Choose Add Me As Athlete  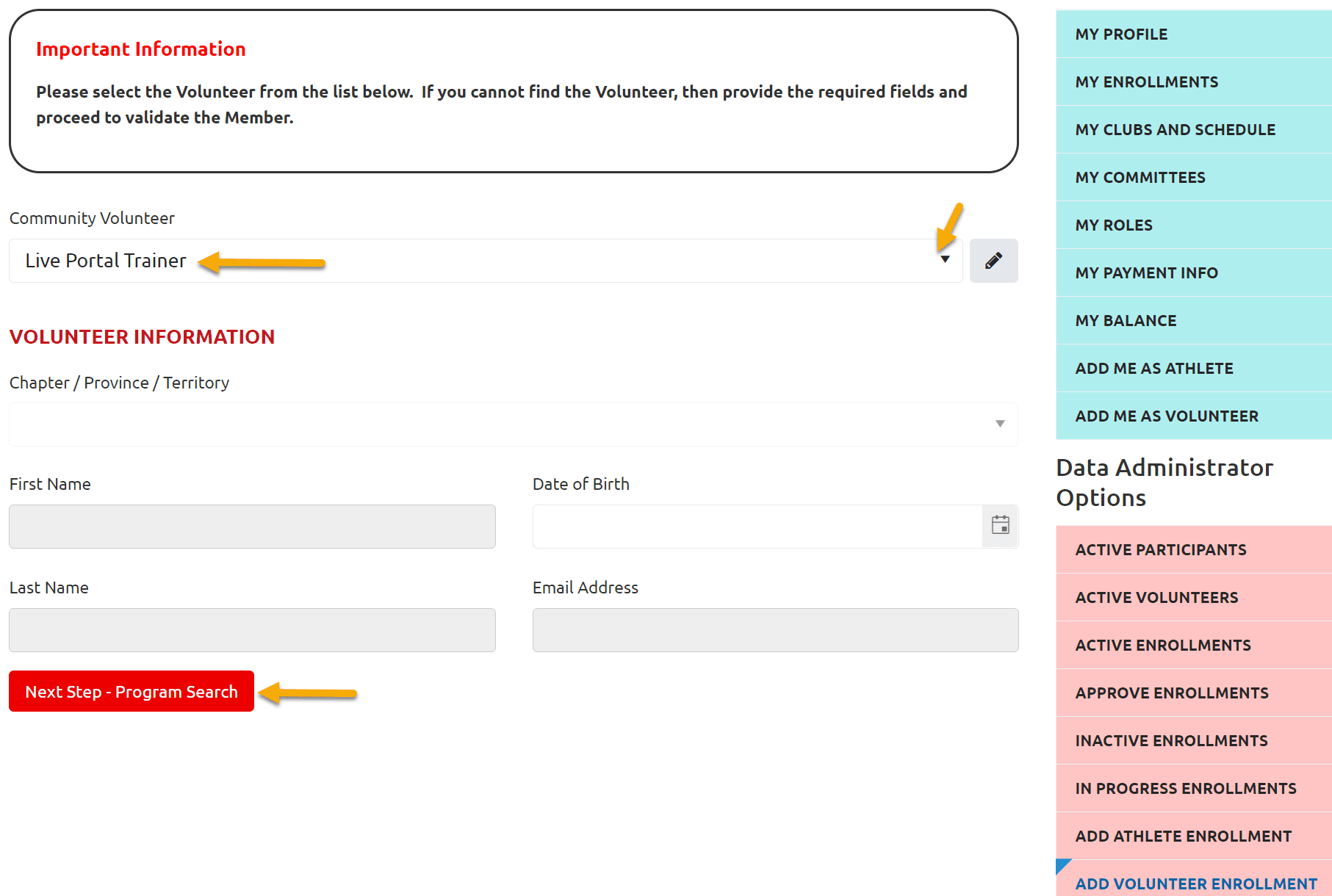(1194, 368)
